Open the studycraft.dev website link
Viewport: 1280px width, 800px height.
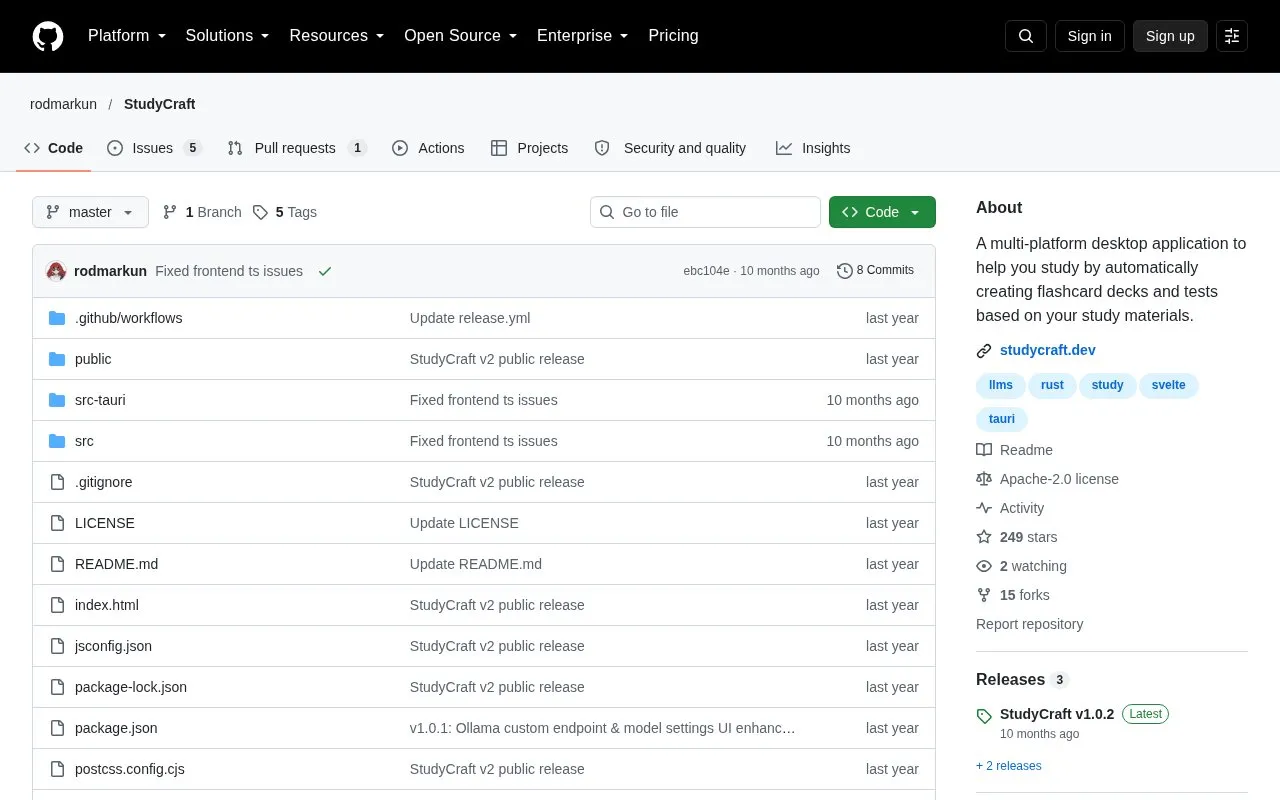(1048, 350)
